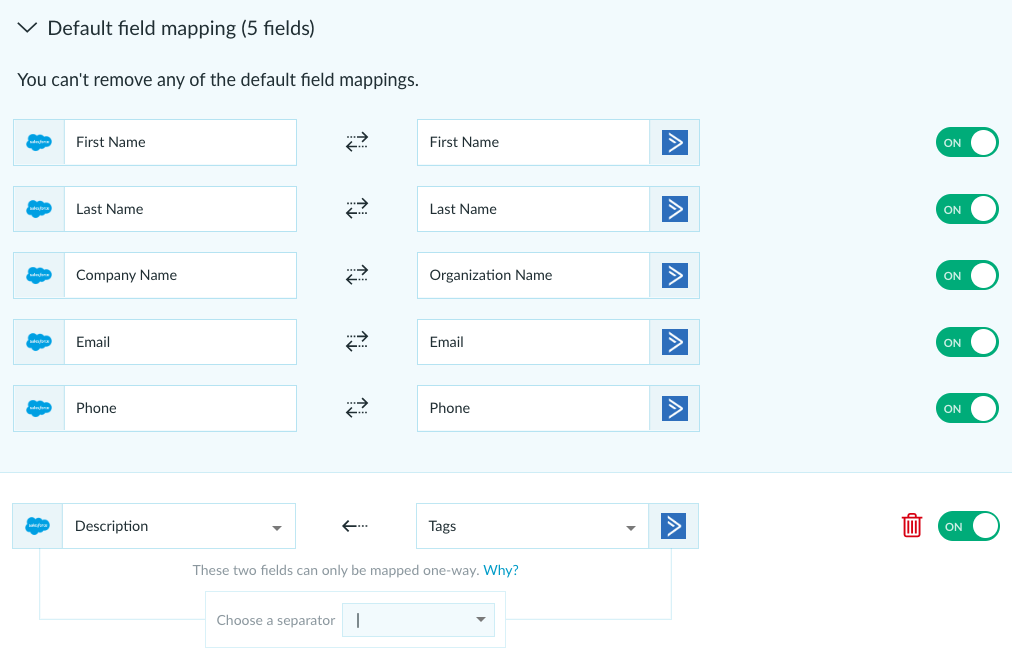Click the Salesforce Email field
The width and height of the screenshot is (1012, 655).
pos(180,342)
